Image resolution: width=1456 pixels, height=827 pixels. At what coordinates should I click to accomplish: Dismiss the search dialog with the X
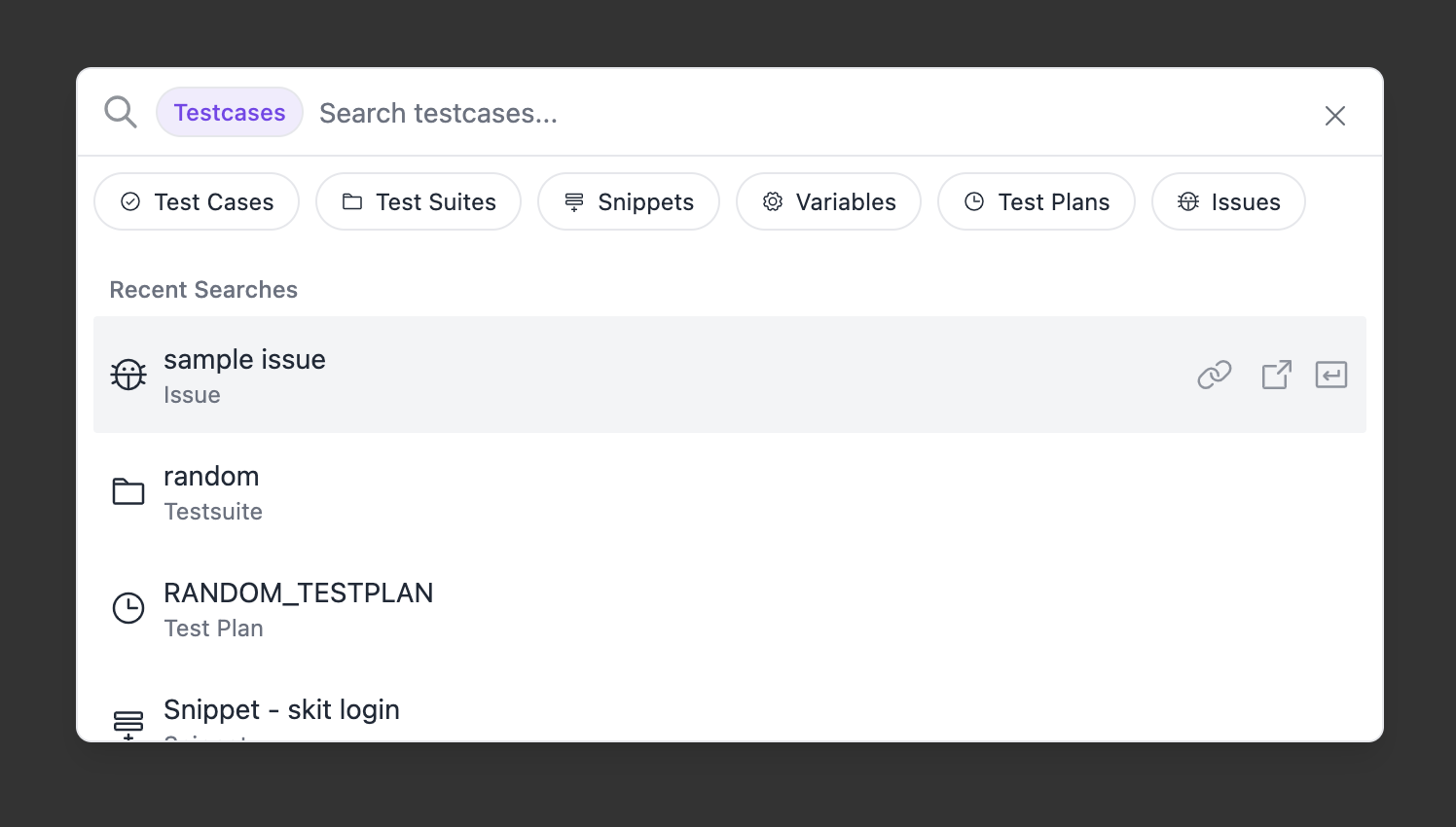click(1334, 115)
